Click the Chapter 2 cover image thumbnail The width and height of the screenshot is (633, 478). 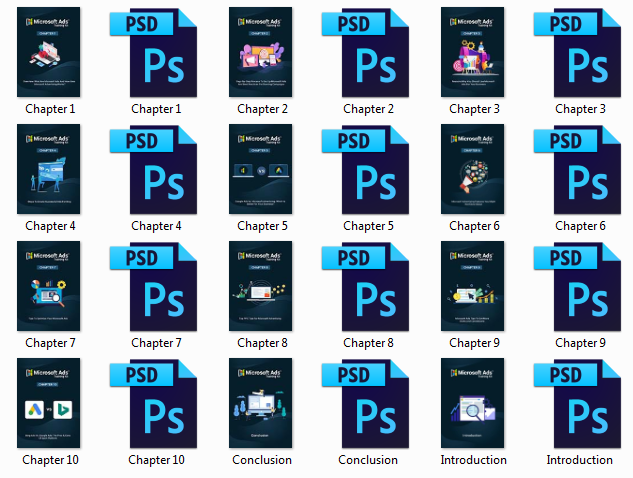(260, 52)
